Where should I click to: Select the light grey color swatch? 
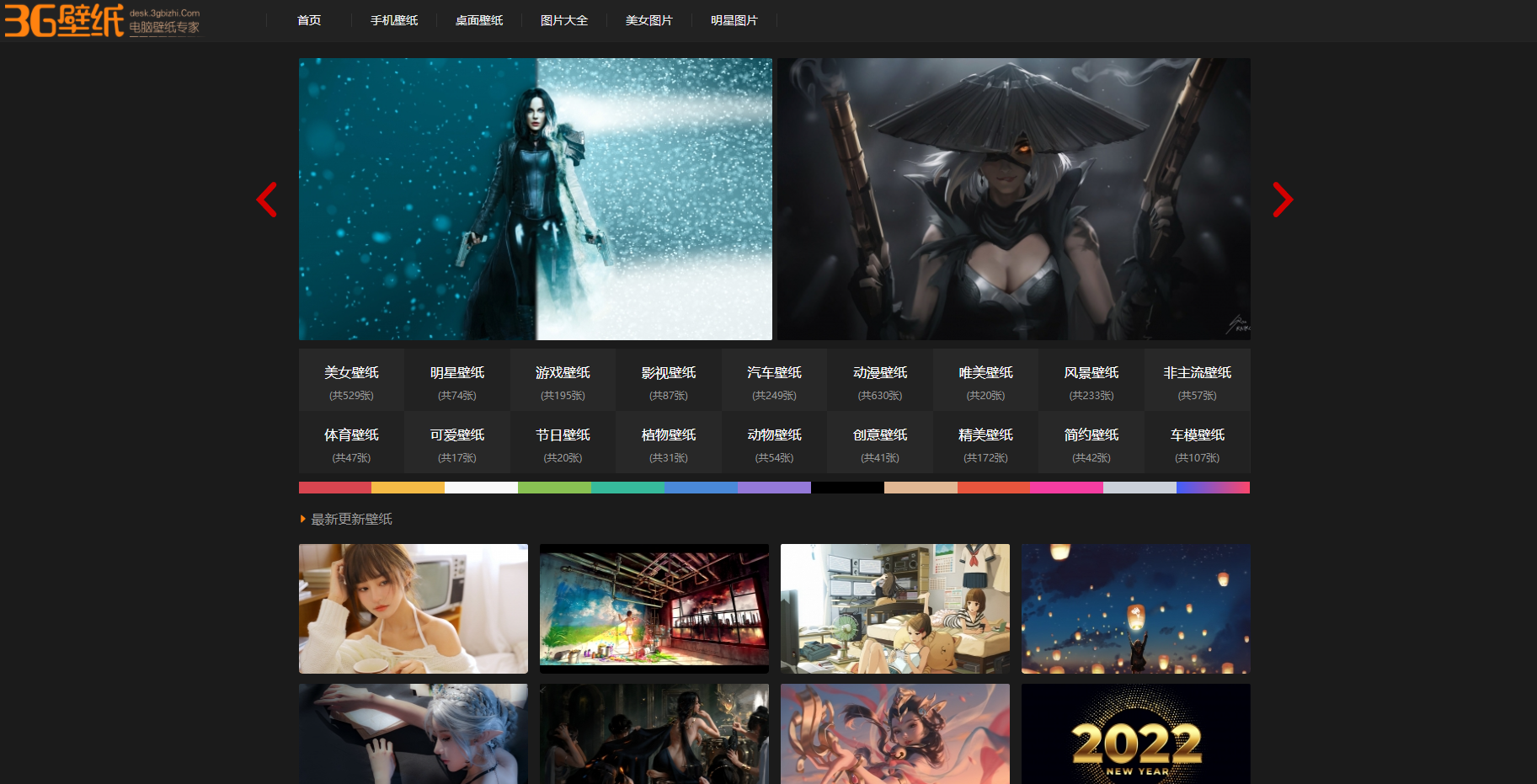click(1139, 488)
